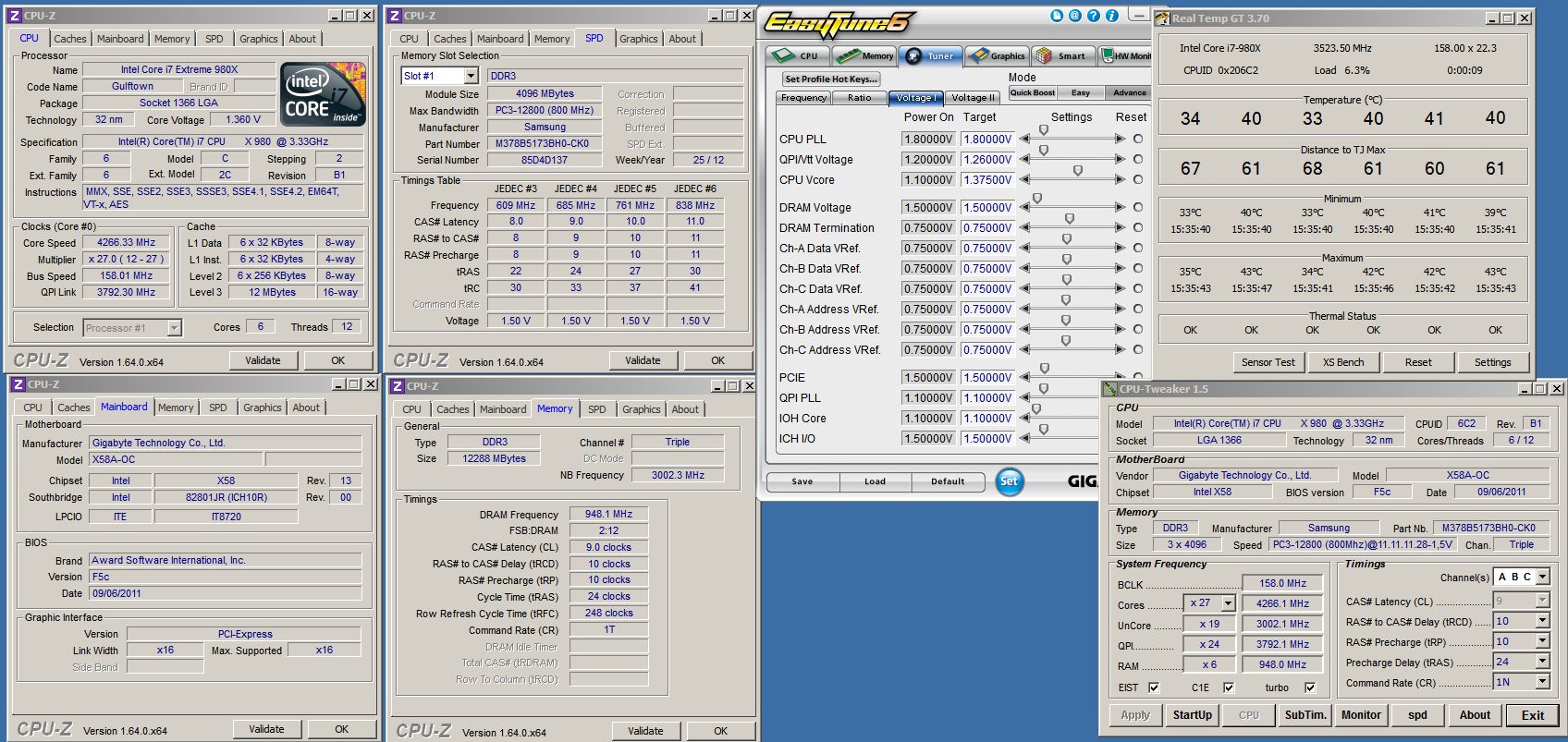Image resolution: width=1568 pixels, height=742 pixels.
Task: Open the RAS# to CAS# Delay (tRCD) dropdown in CPU-Tweaker
Action: pos(1542,621)
